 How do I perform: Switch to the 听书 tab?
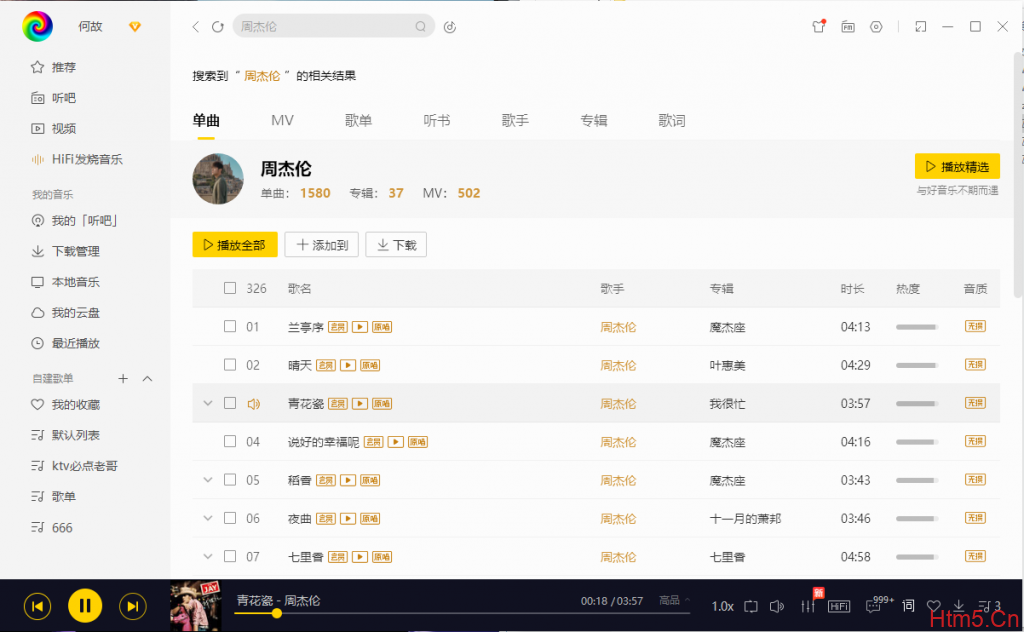(437, 120)
